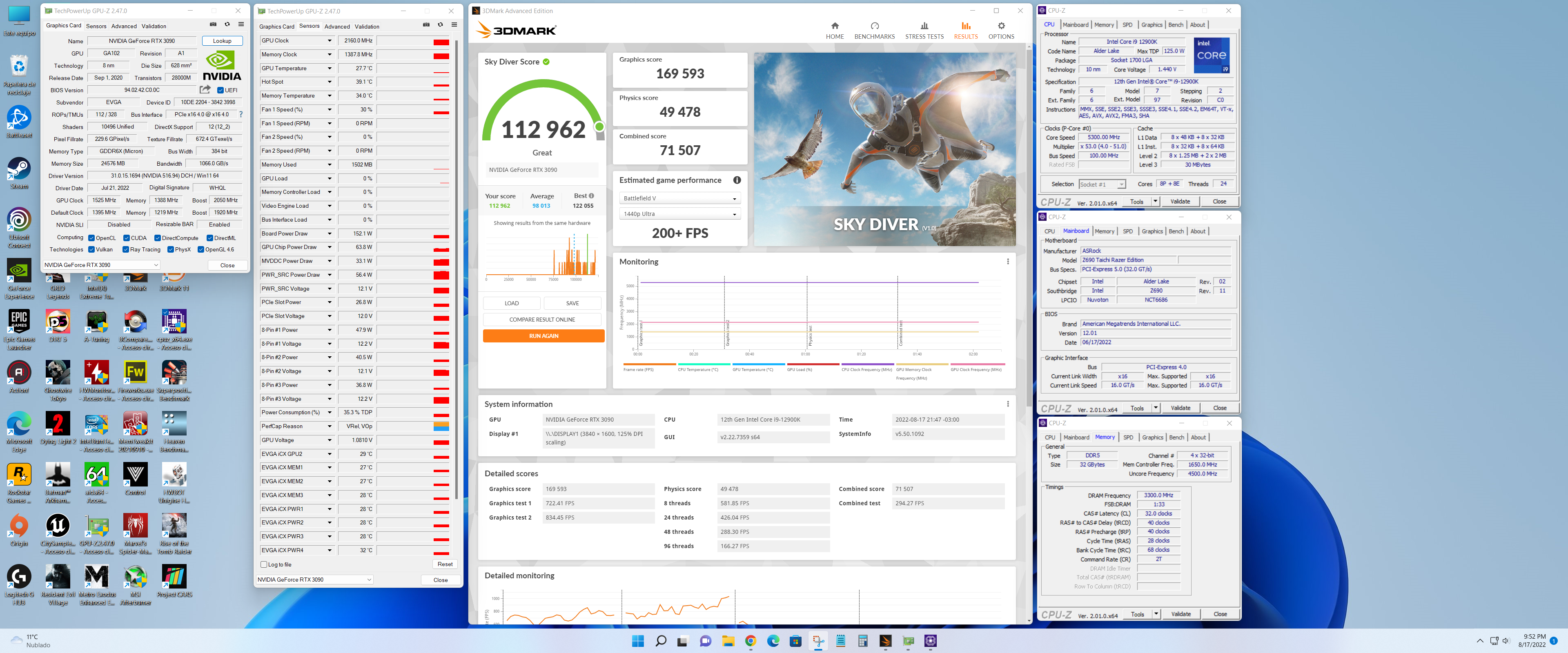Open 3DMark STRESS TESTS section
The height and width of the screenshot is (653, 1568).
tap(924, 31)
